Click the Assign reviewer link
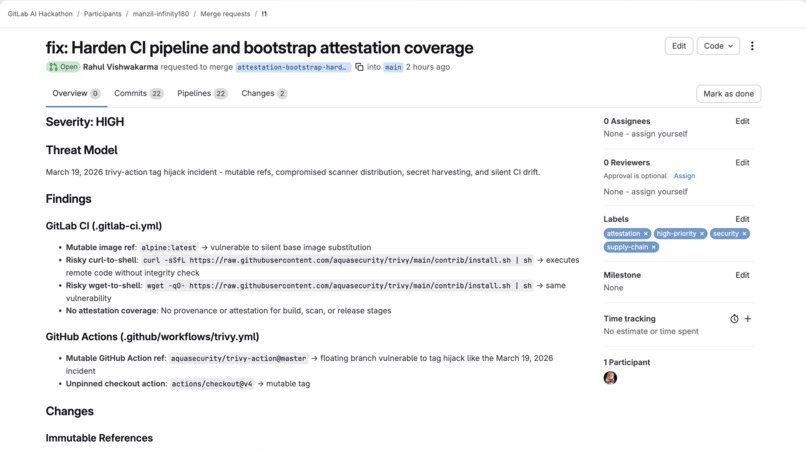 coord(684,176)
